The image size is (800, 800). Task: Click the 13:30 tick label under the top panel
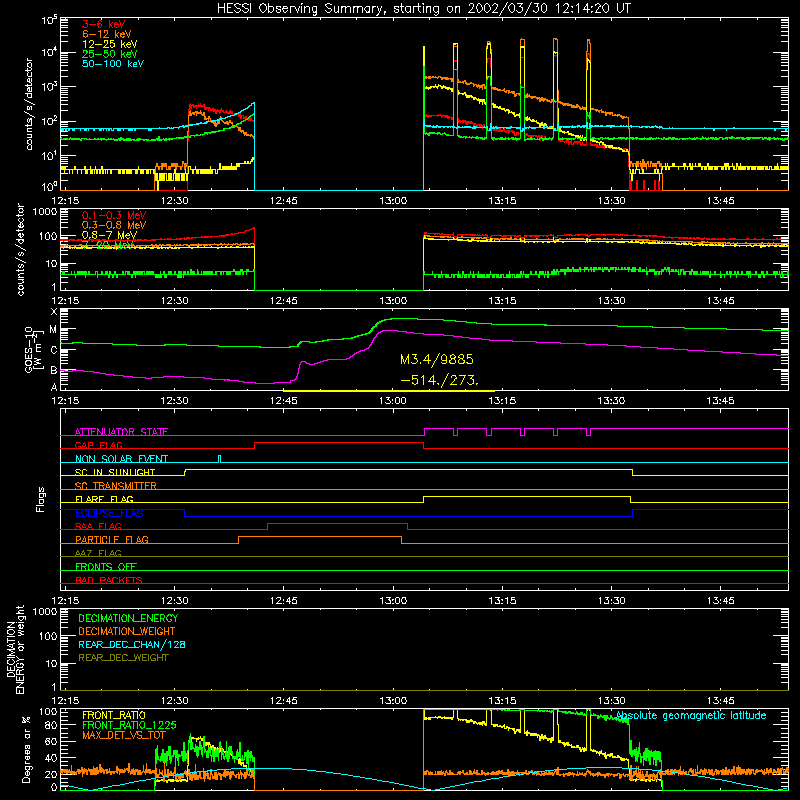[611, 201]
